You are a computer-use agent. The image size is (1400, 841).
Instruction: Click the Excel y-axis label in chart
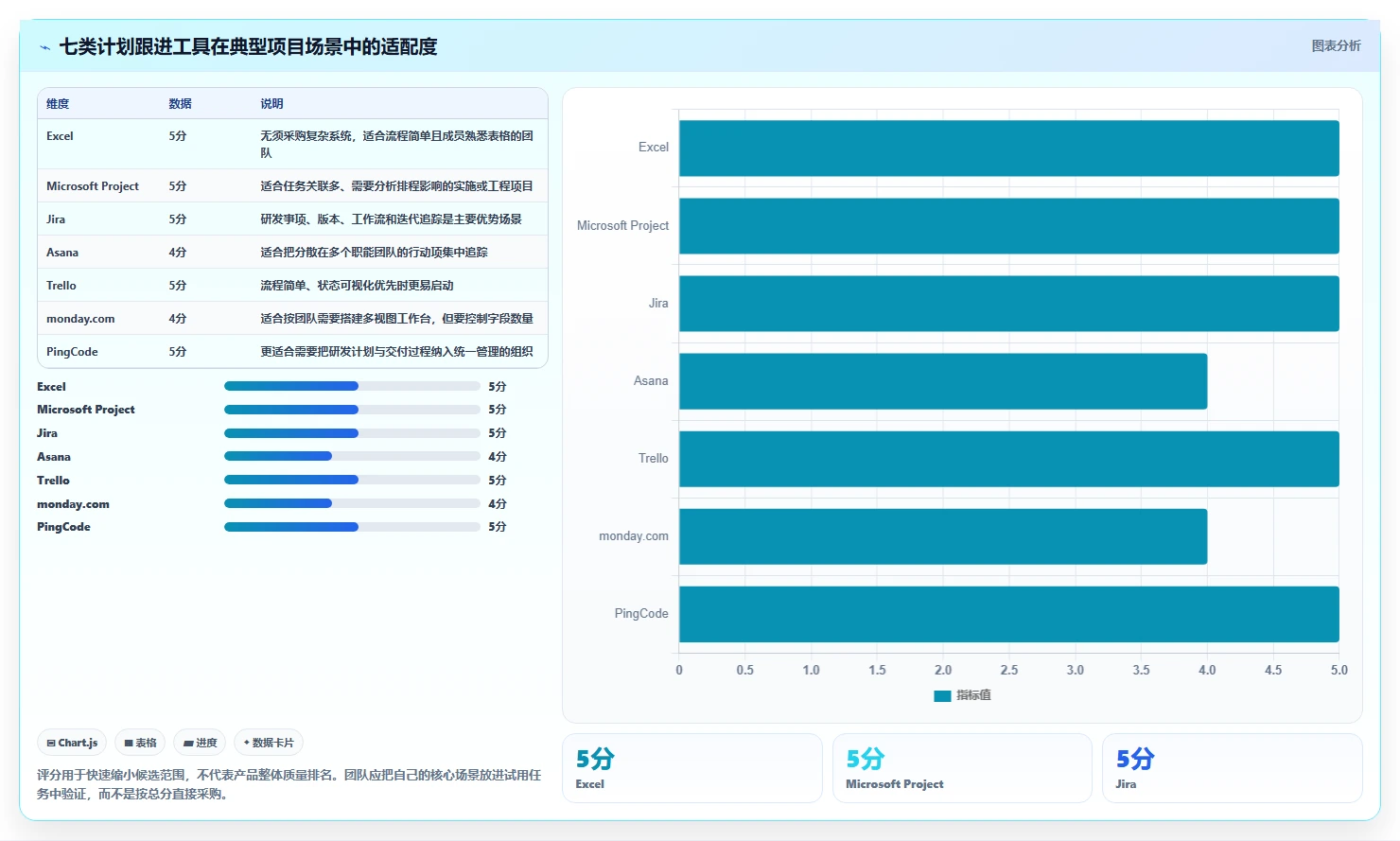[x=653, y=148]
